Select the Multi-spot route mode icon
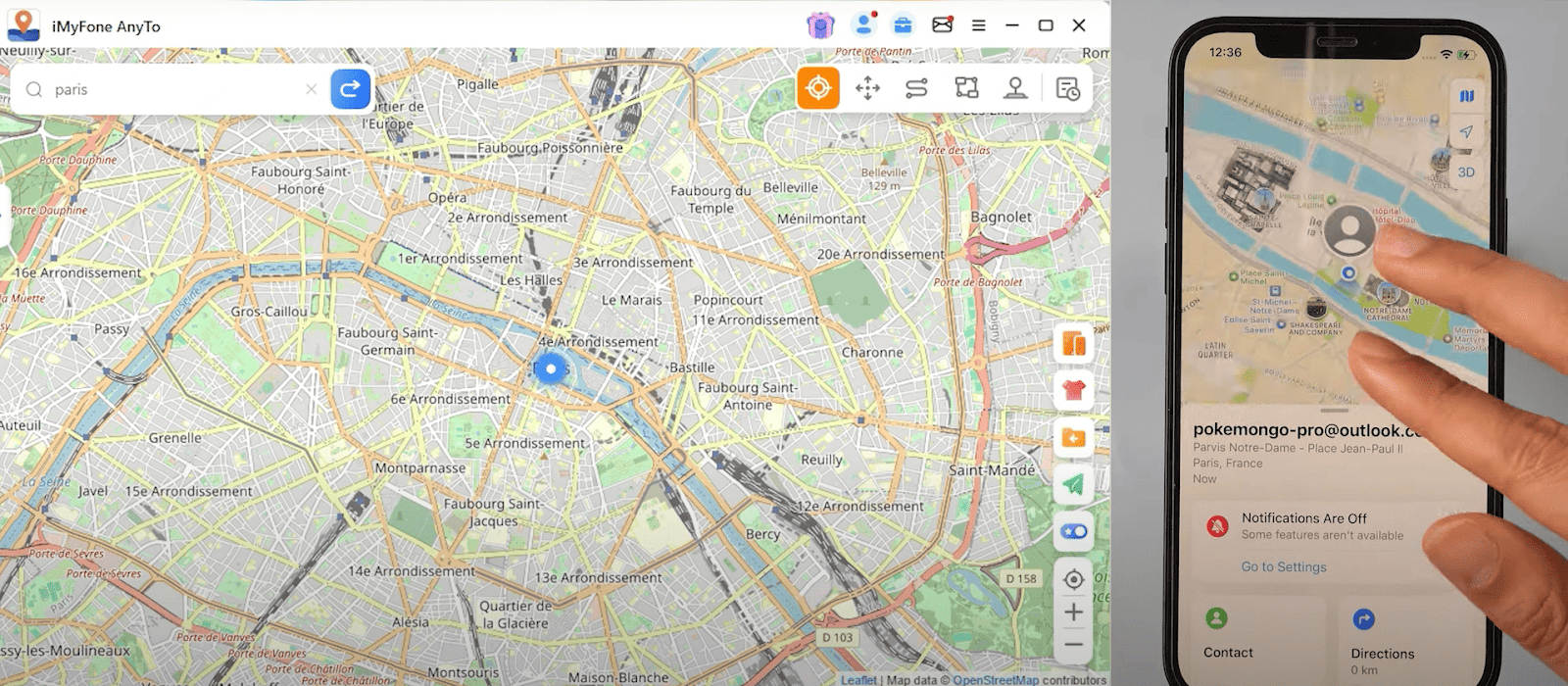The image size is (1568, 686). pos(966,88)
